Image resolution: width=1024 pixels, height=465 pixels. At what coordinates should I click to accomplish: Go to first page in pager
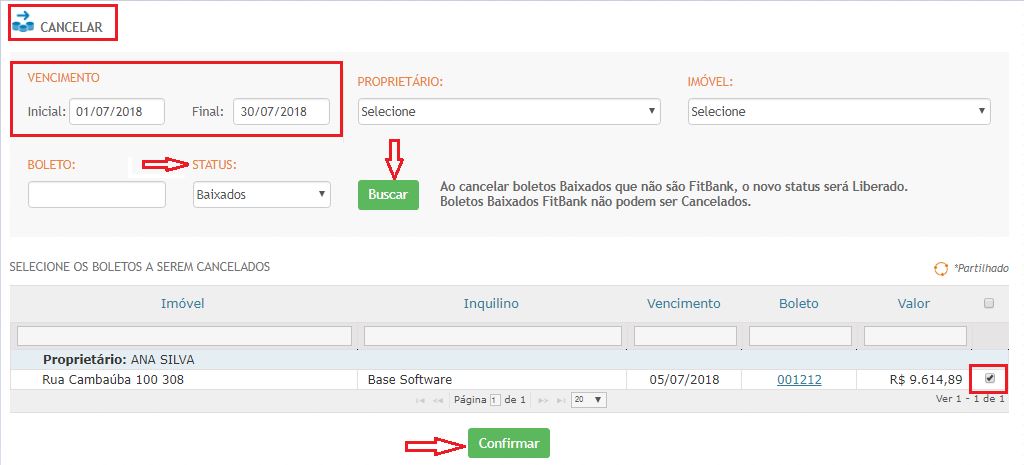(420, 400)
